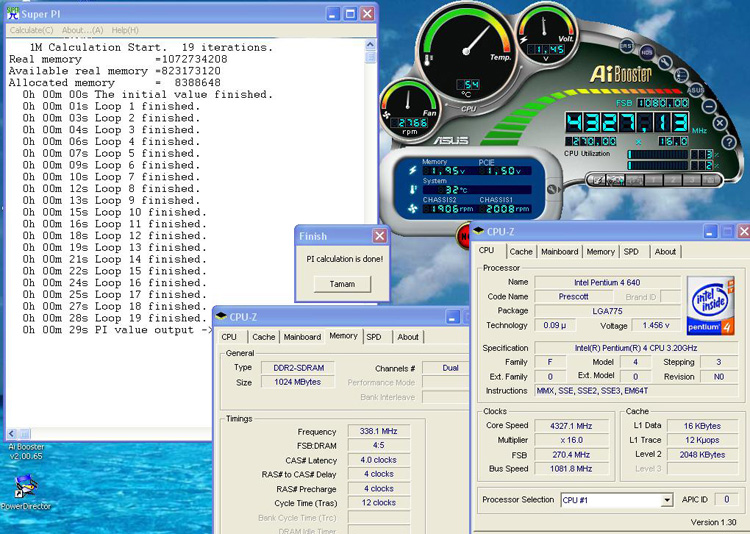Click the fan gauge icon in AI Booster
Screen dimensions: 750x534
coord(386,115)
